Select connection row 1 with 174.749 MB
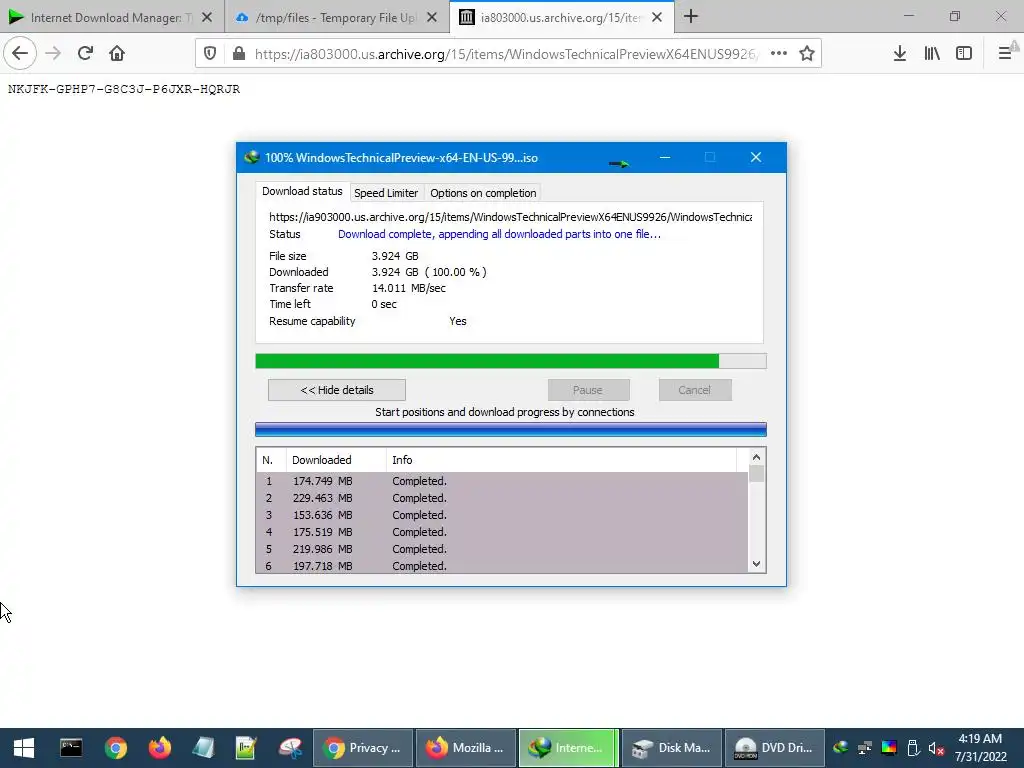This screenshot has height=768, width=1024. click(502, 481)
